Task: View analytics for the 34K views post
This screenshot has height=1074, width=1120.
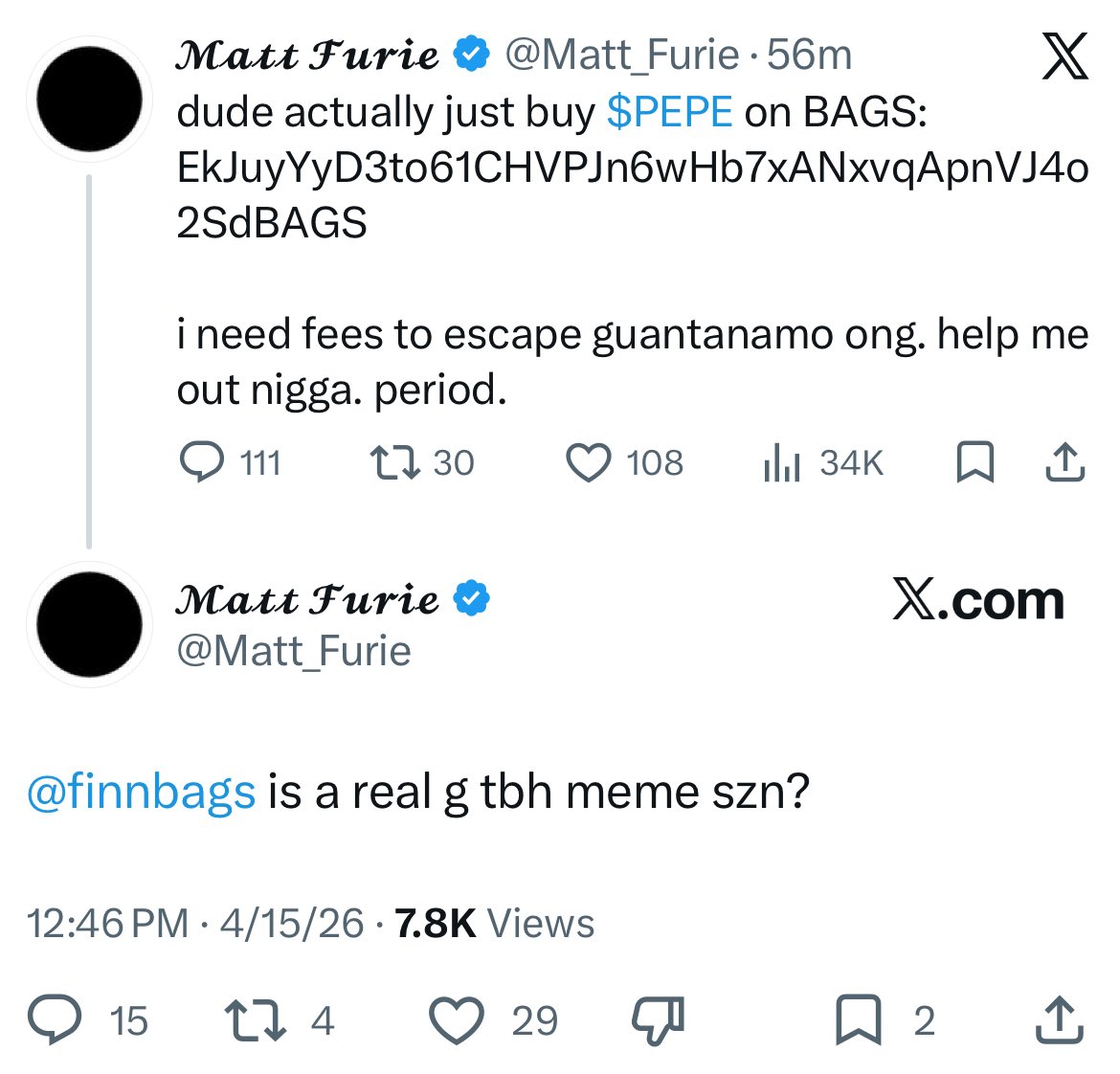Action: [781, 463]
